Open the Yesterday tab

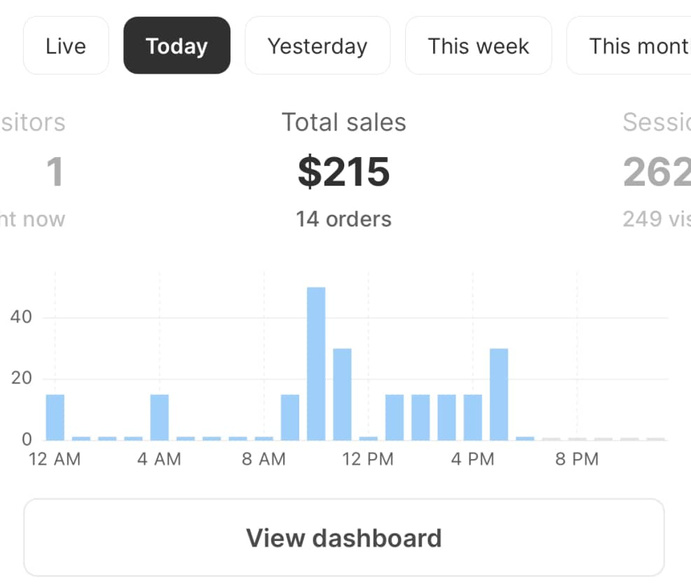(x=317, y=46)
